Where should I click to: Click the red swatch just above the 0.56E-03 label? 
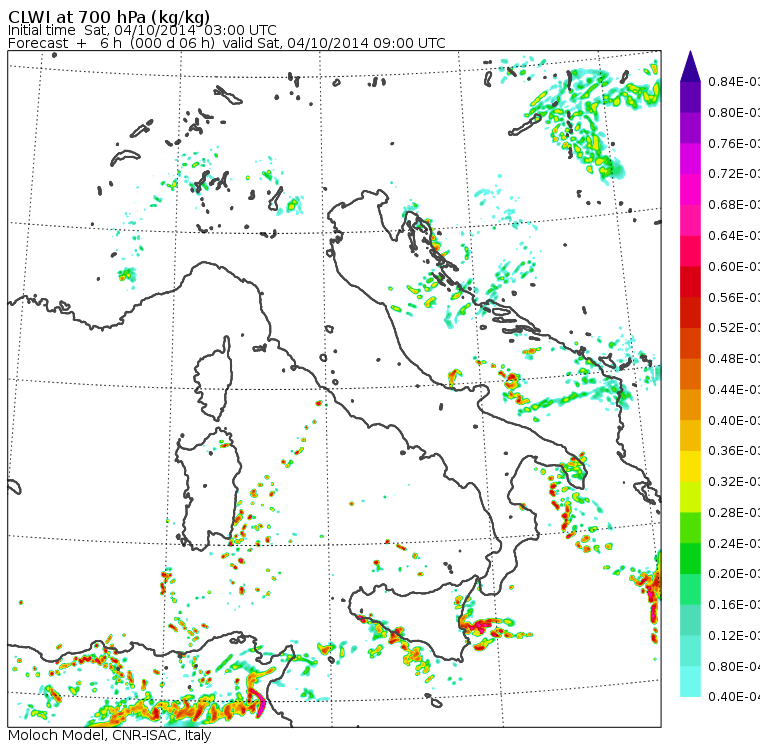click(690, 282)
